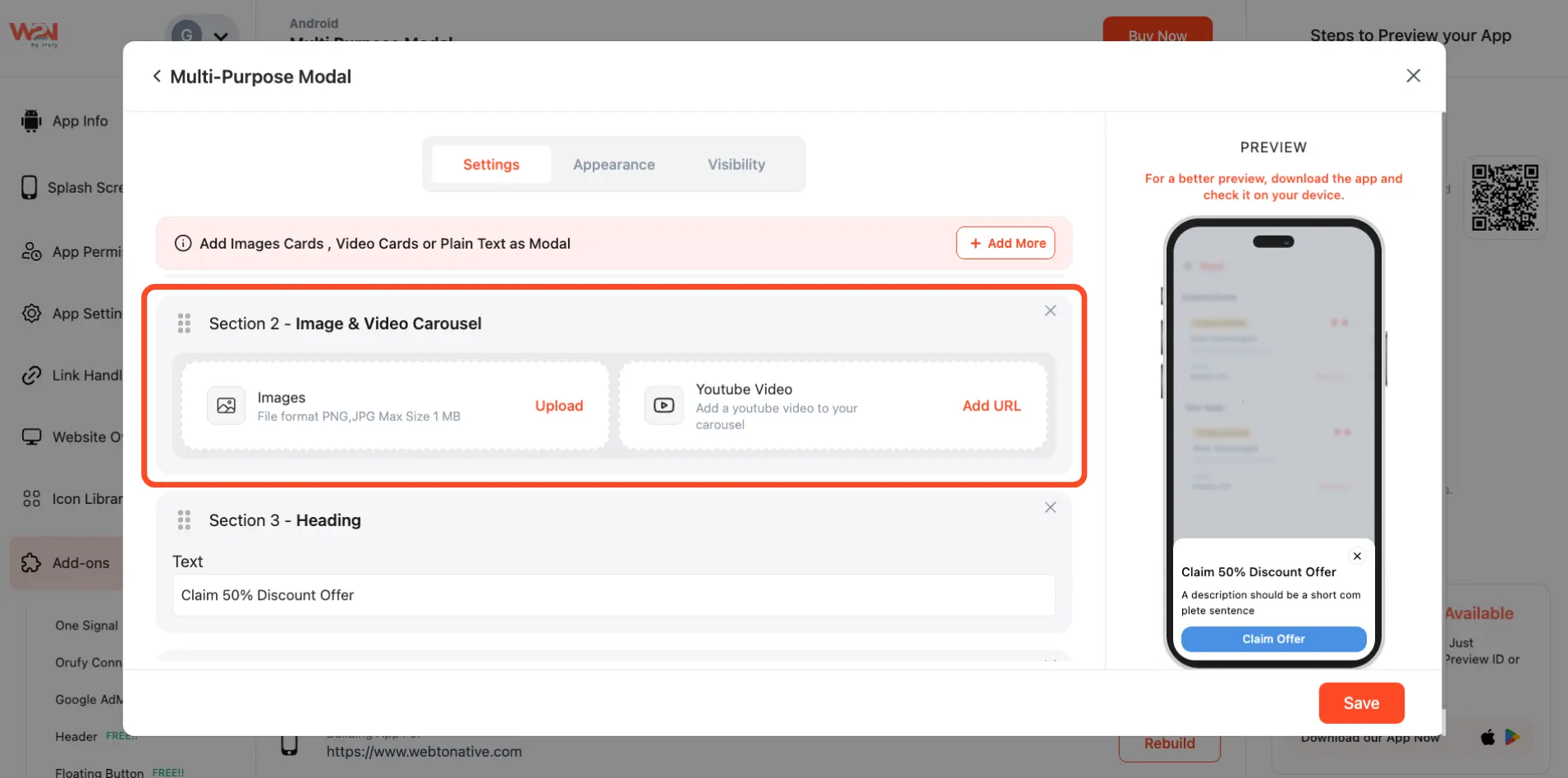Image resolution: width=1568 pixels, height=778 pixels.
Task: Tap Claim Offer in the phone preview
Action: 1272,639
